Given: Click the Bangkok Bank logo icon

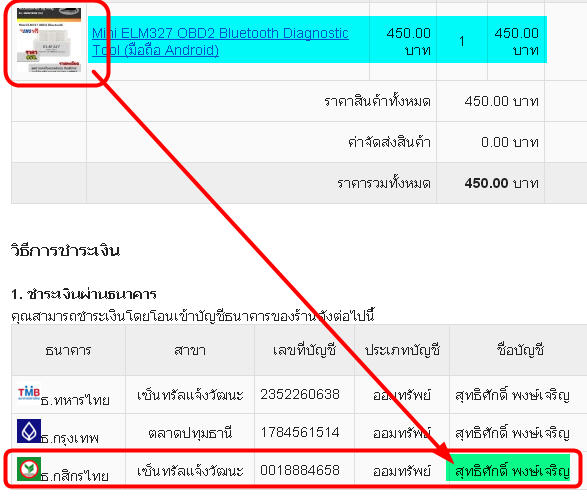Looking at the screenshot, I should (x=29, y=431).
